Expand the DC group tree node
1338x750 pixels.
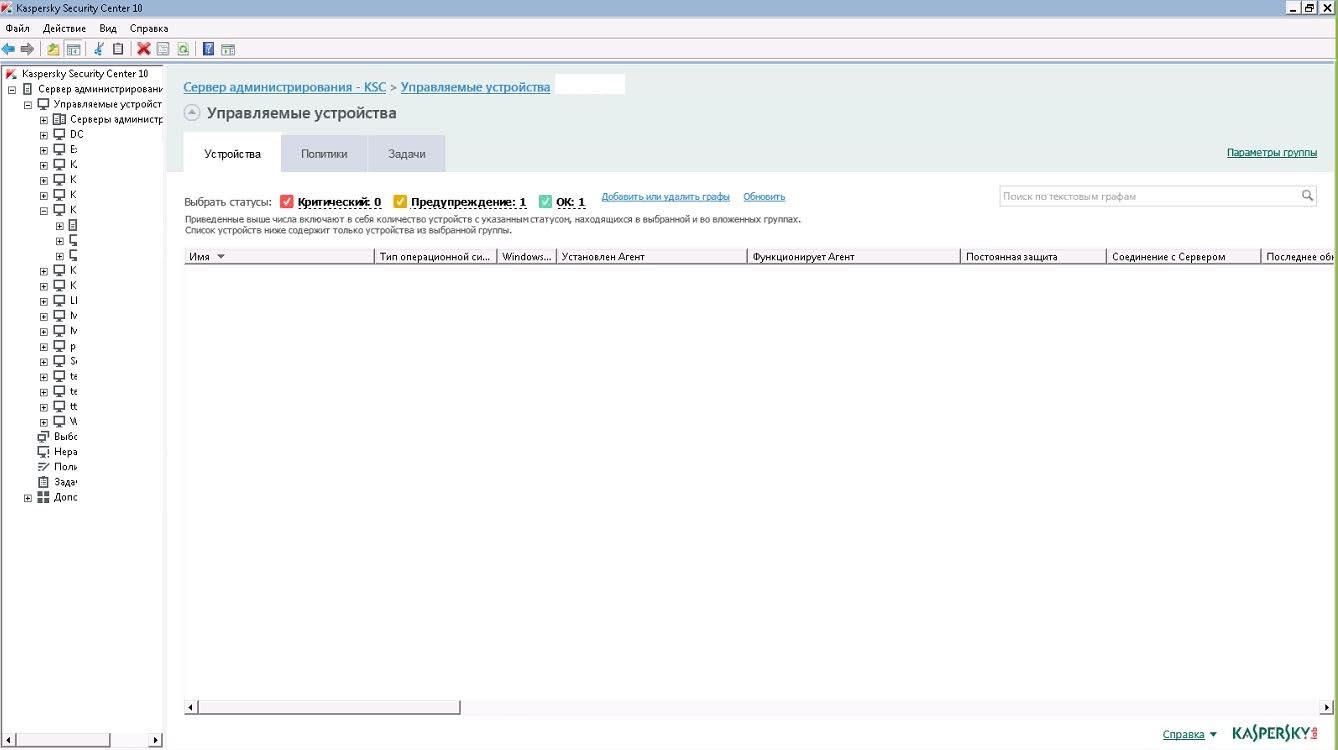(44, 135)
